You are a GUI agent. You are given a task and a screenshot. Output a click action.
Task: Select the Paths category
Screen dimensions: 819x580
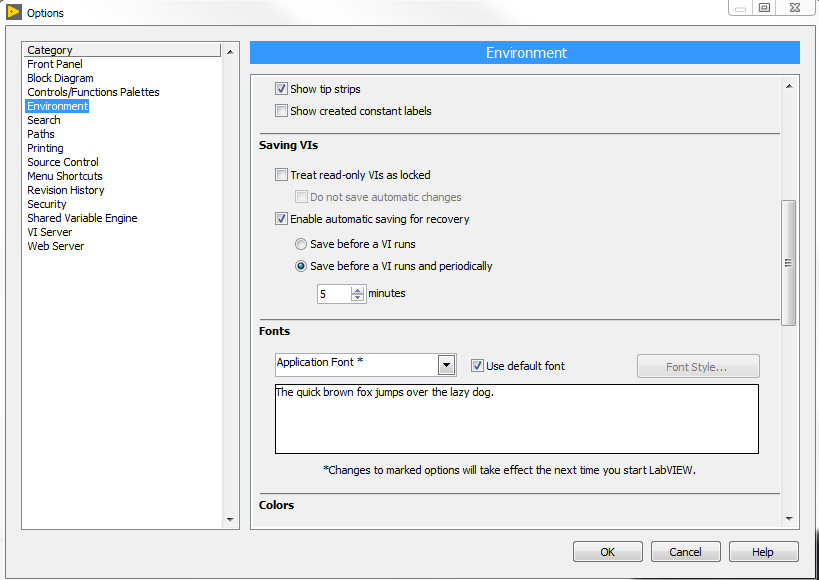[x=41, y=134]
